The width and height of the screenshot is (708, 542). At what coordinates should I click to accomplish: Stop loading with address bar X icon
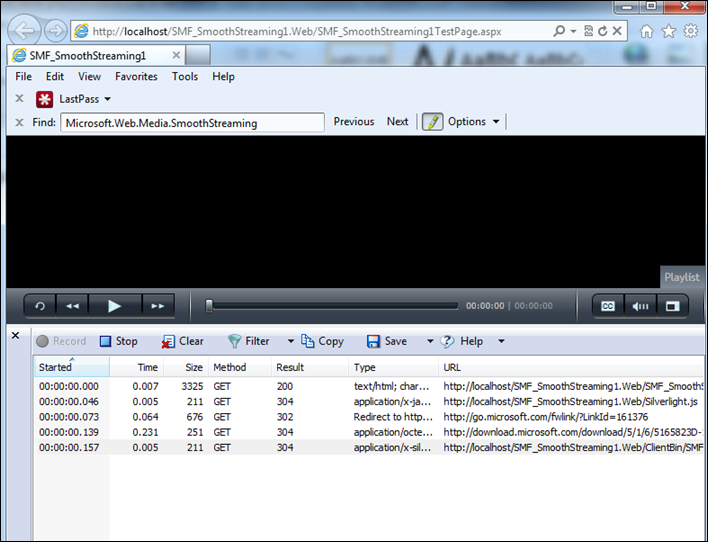(617, 31)
